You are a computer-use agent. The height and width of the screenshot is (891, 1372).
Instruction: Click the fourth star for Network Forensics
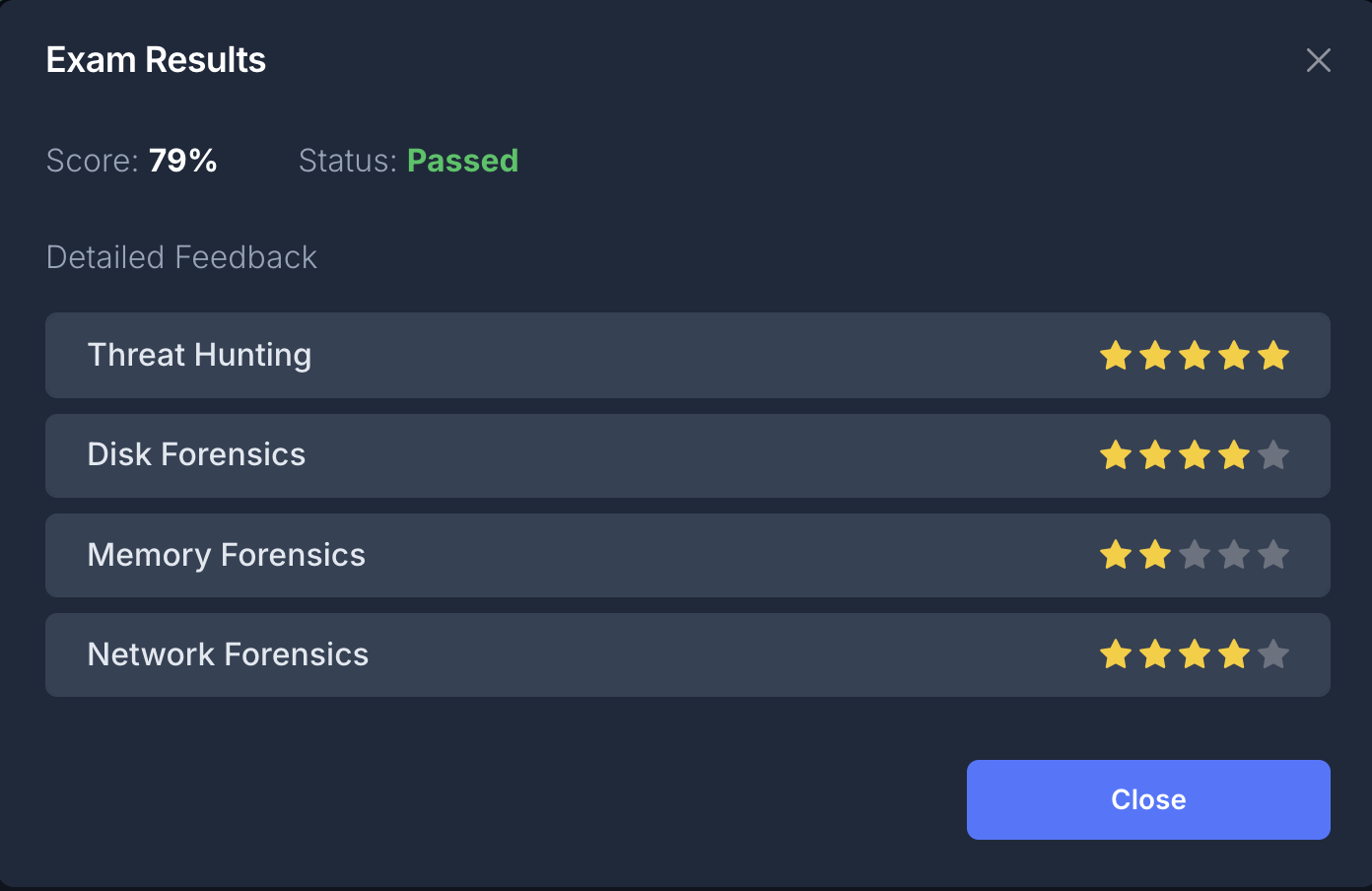point(1234,654)
